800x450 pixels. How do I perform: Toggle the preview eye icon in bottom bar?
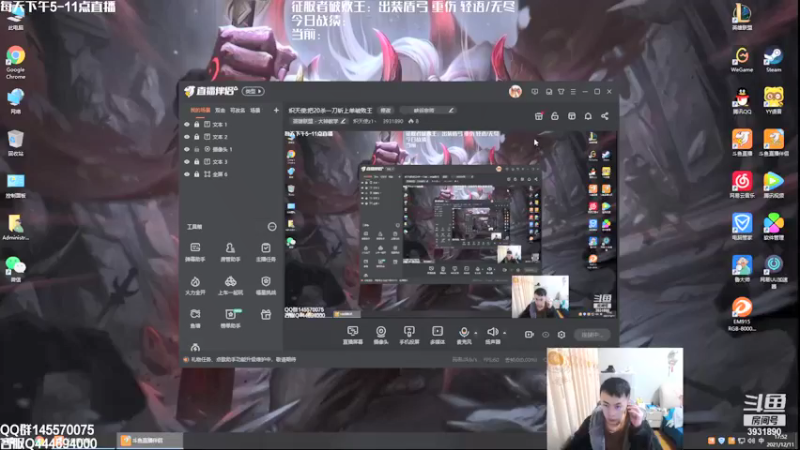click(x=545, y=335)
